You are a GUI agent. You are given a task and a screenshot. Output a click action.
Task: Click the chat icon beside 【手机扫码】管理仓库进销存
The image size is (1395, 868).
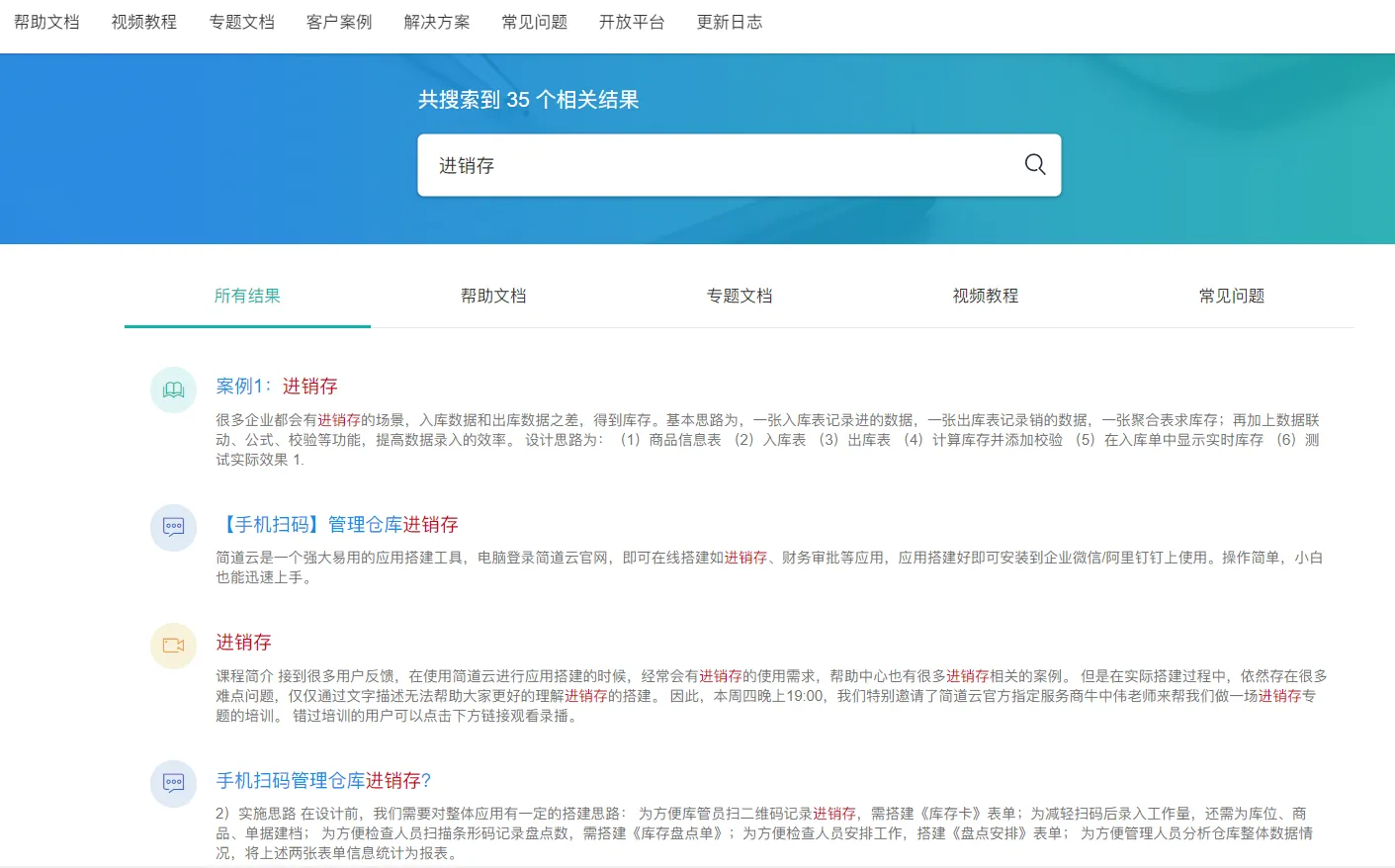(174, 527)
